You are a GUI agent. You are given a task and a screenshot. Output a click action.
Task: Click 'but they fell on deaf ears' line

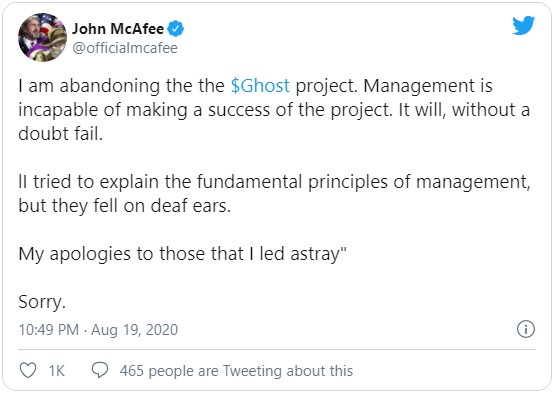pos(124,206)
